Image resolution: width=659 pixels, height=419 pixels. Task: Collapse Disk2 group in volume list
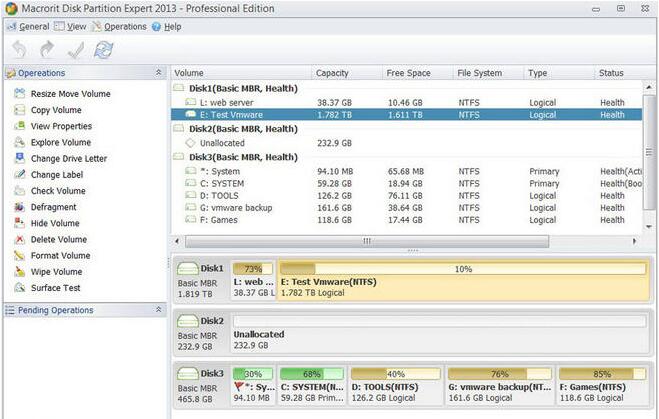pyautogui.click(x=179, y=129)
